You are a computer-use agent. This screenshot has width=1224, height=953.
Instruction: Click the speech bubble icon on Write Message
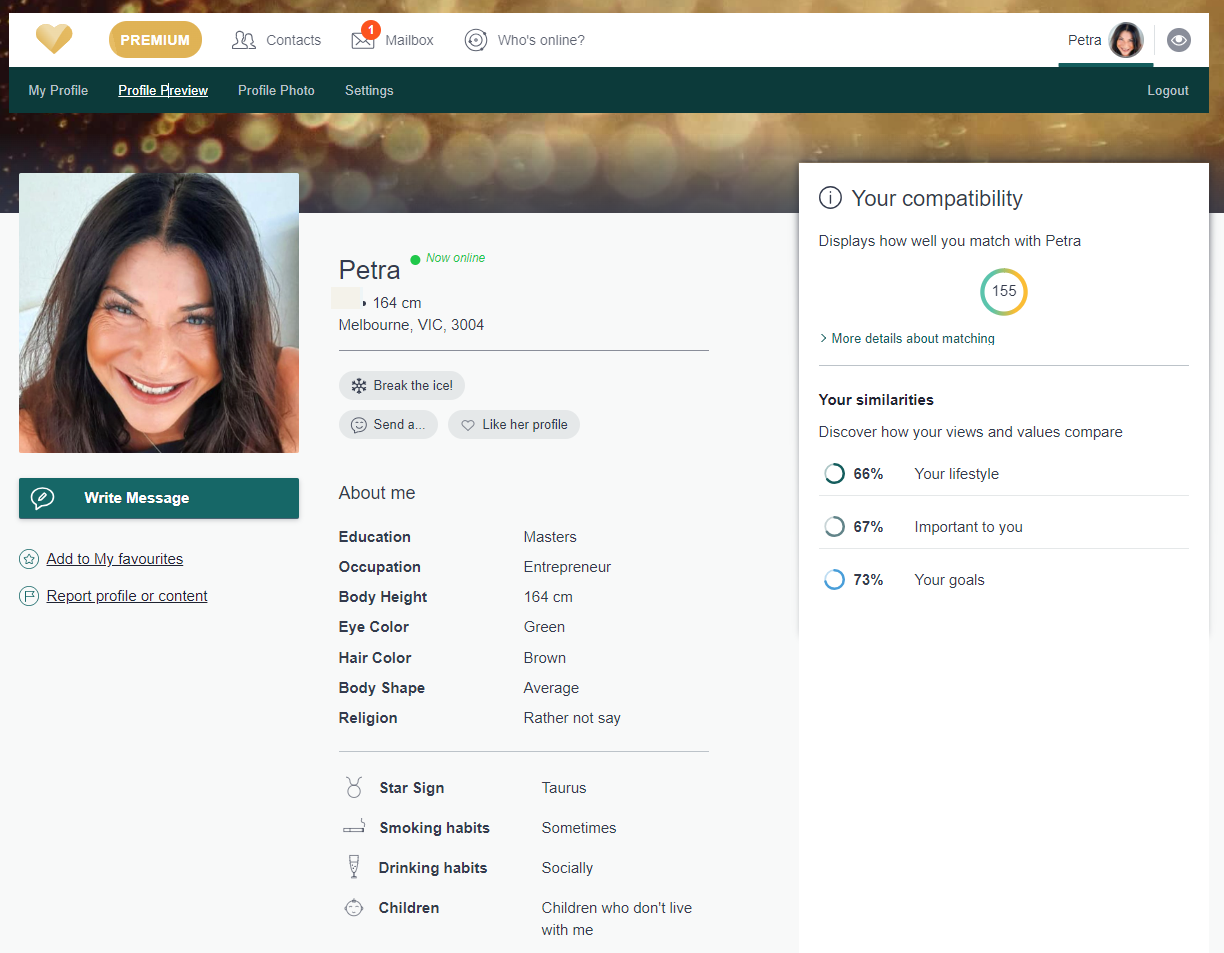click(43, 498)
